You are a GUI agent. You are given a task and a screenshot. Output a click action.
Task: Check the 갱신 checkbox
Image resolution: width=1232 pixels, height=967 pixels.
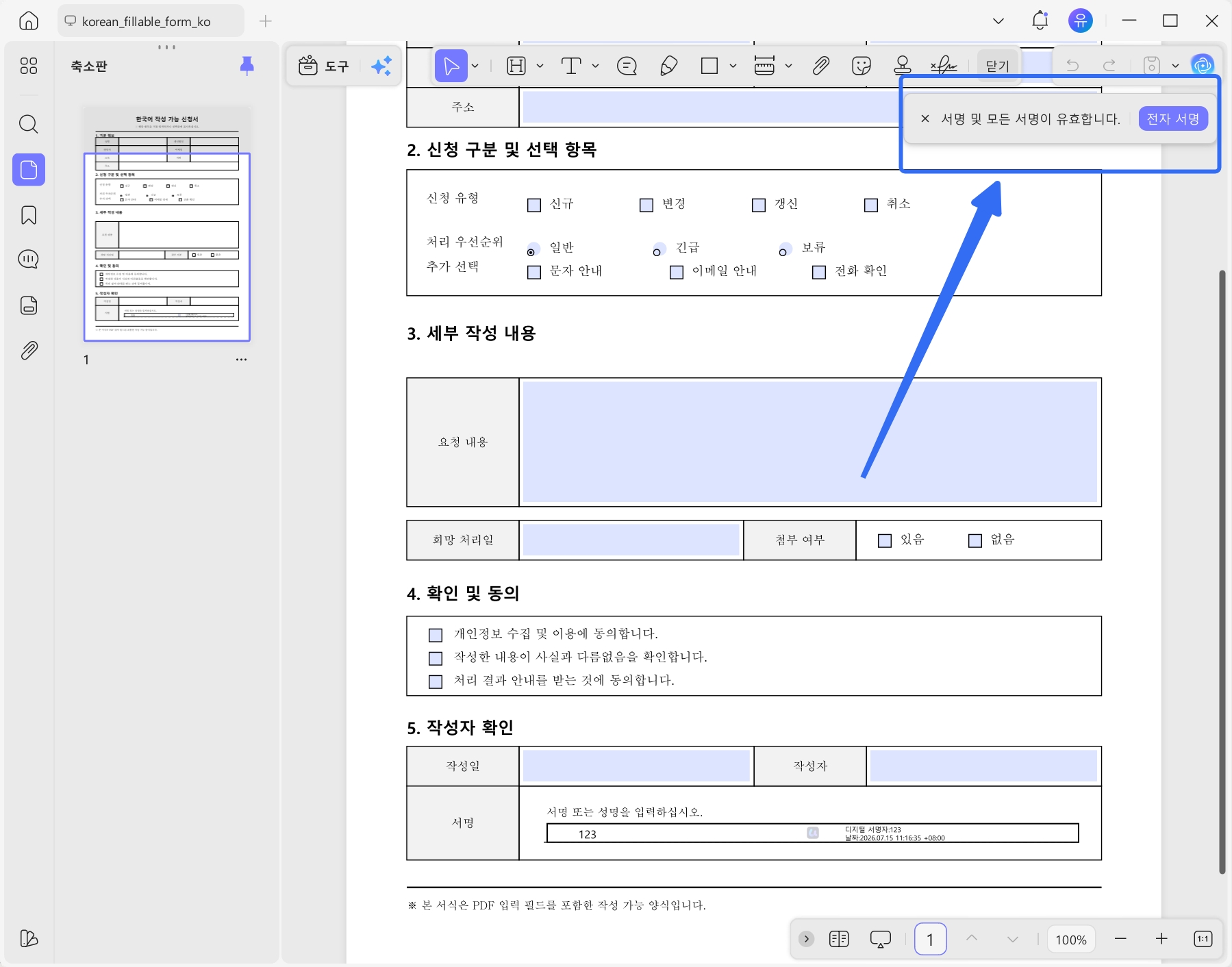click(759, 205)
